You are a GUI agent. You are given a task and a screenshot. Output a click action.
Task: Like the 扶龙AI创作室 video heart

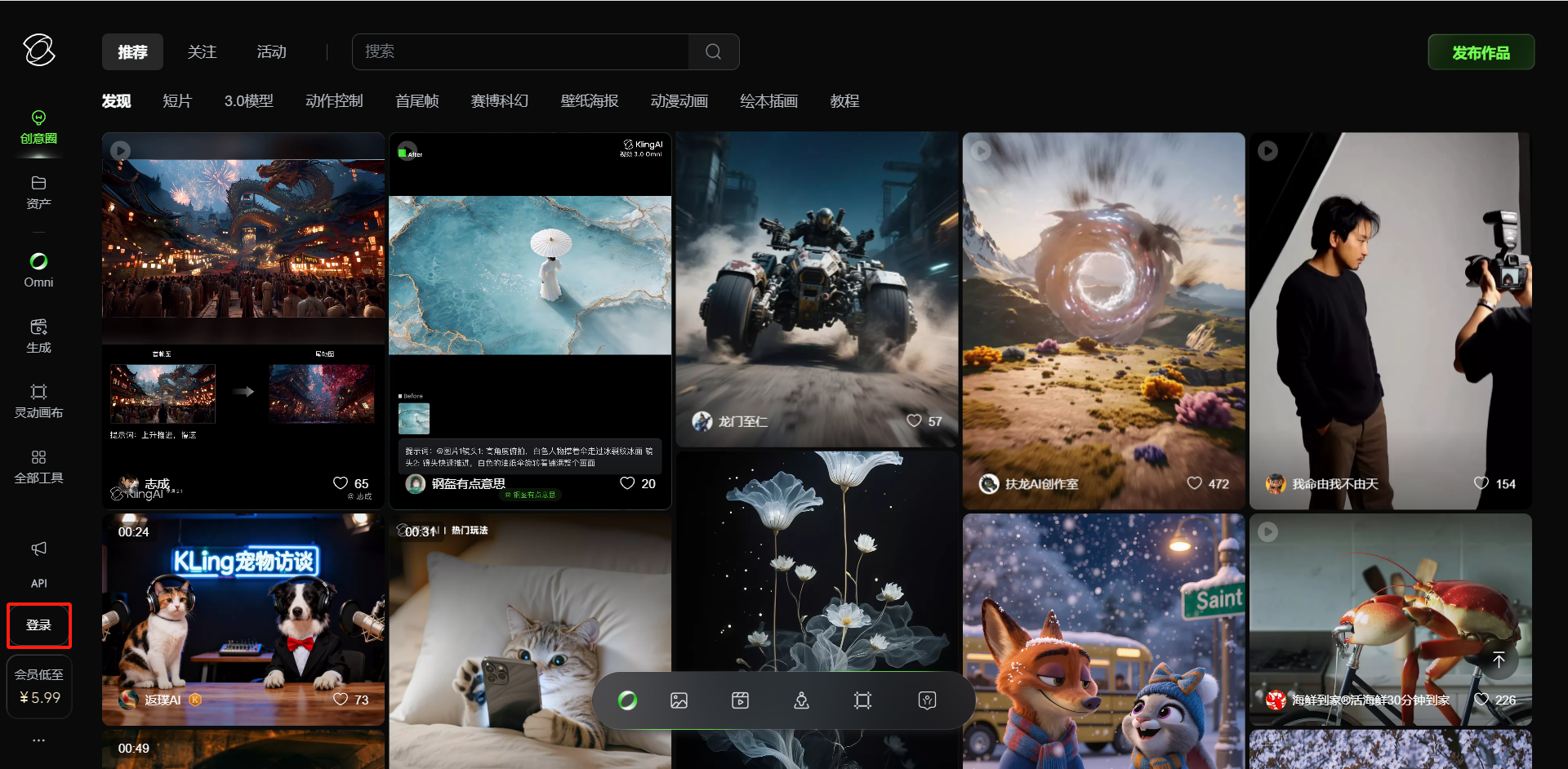click(x=1194, y=483)
